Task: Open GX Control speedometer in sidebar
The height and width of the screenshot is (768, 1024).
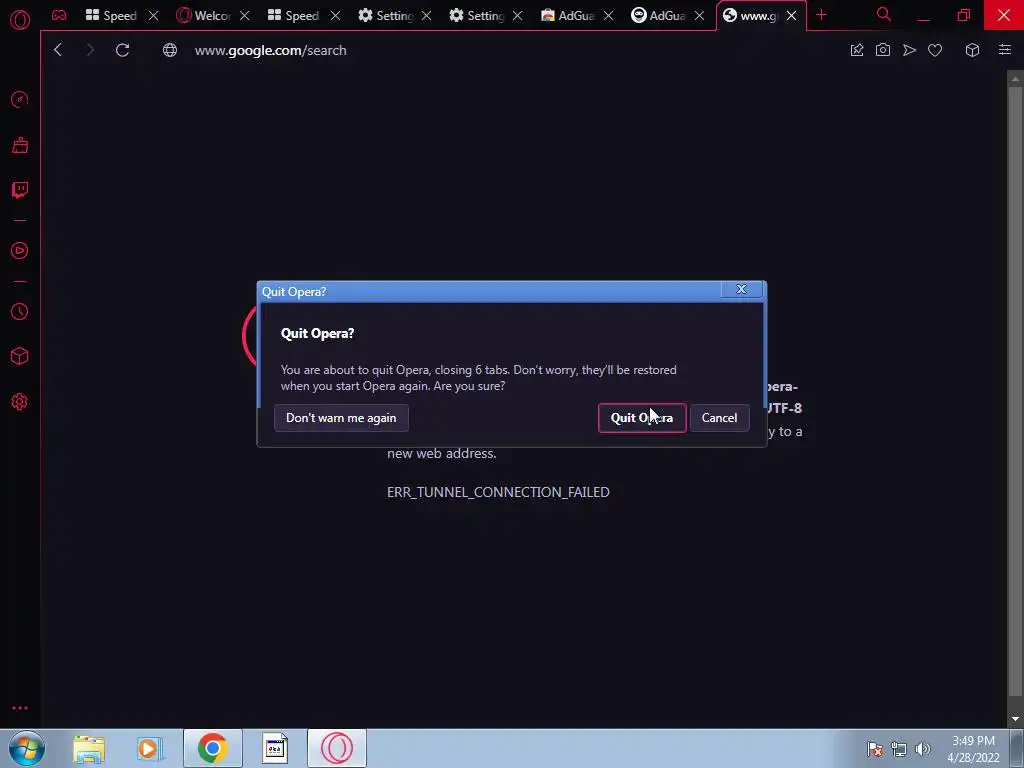Action: point(20,99)
